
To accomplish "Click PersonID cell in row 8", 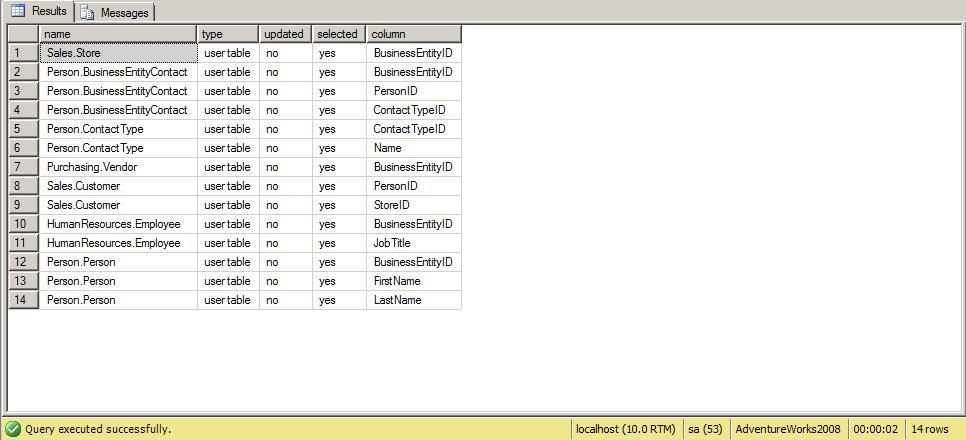I will 413,186.
